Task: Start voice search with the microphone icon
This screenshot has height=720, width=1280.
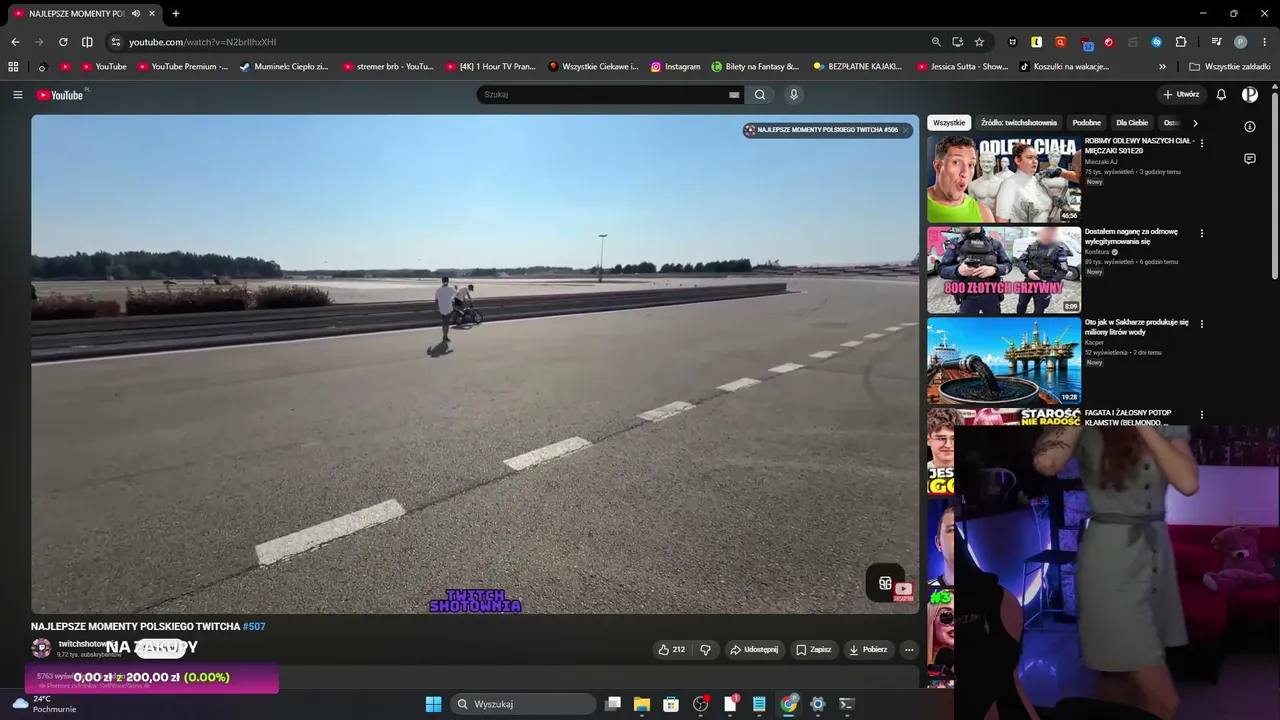Action: pyautogui.click(x=794, y=95)
